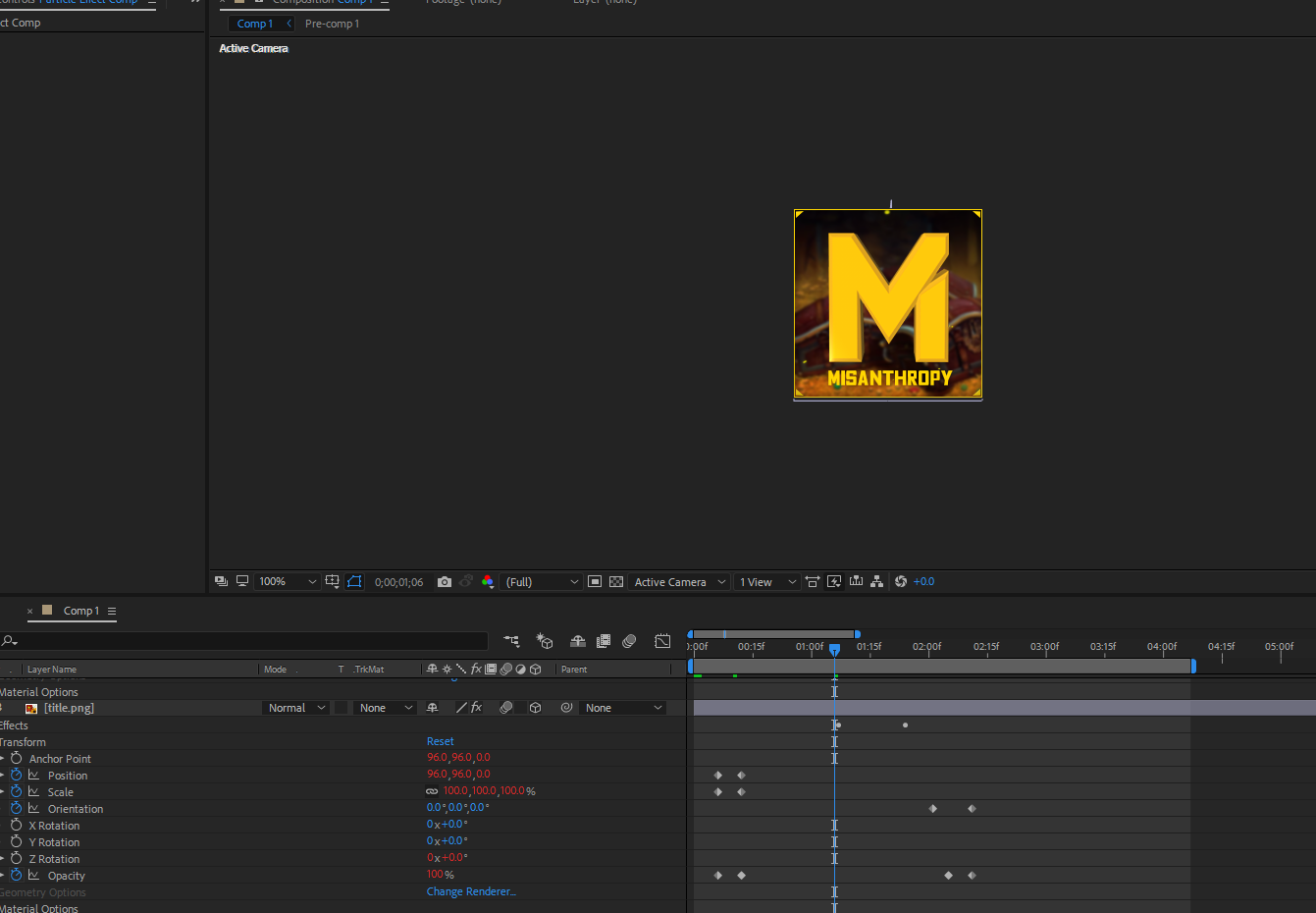Open TrkMat None dropdown
The image size is (1316, 913).
click(x=385, y=708)
